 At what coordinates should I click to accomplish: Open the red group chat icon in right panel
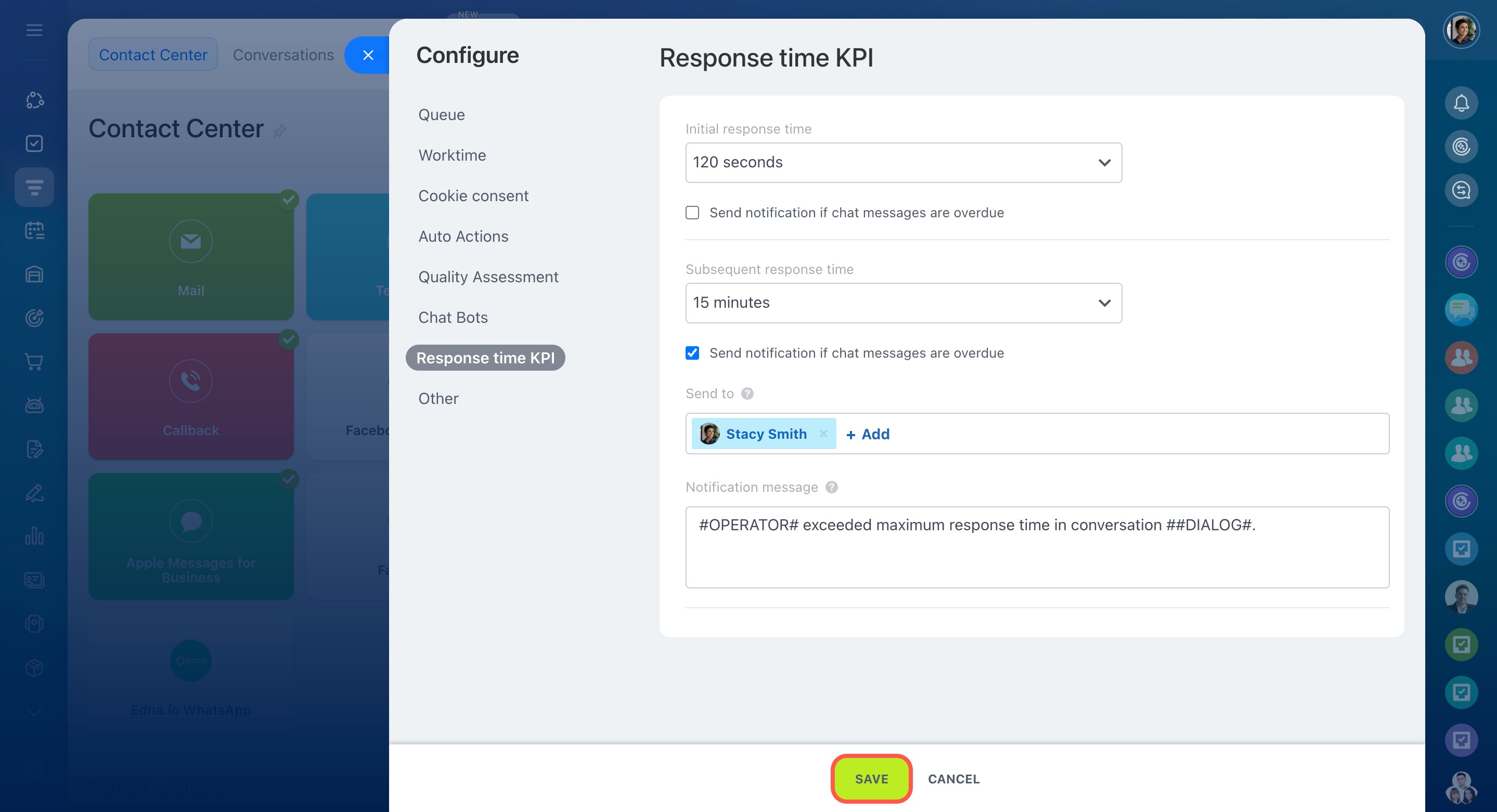(1461, 357)
